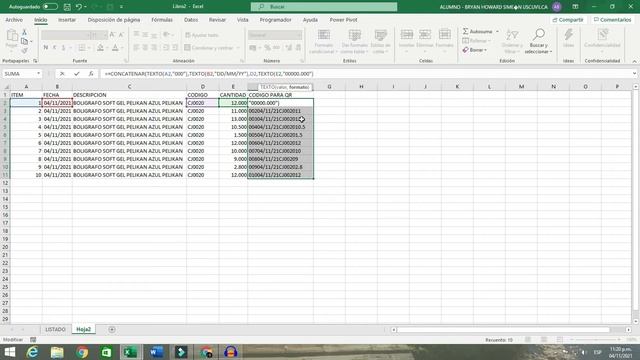Click the Autosuma sigma button
Viewport: 640px width, 360px height.
(477, 31)
